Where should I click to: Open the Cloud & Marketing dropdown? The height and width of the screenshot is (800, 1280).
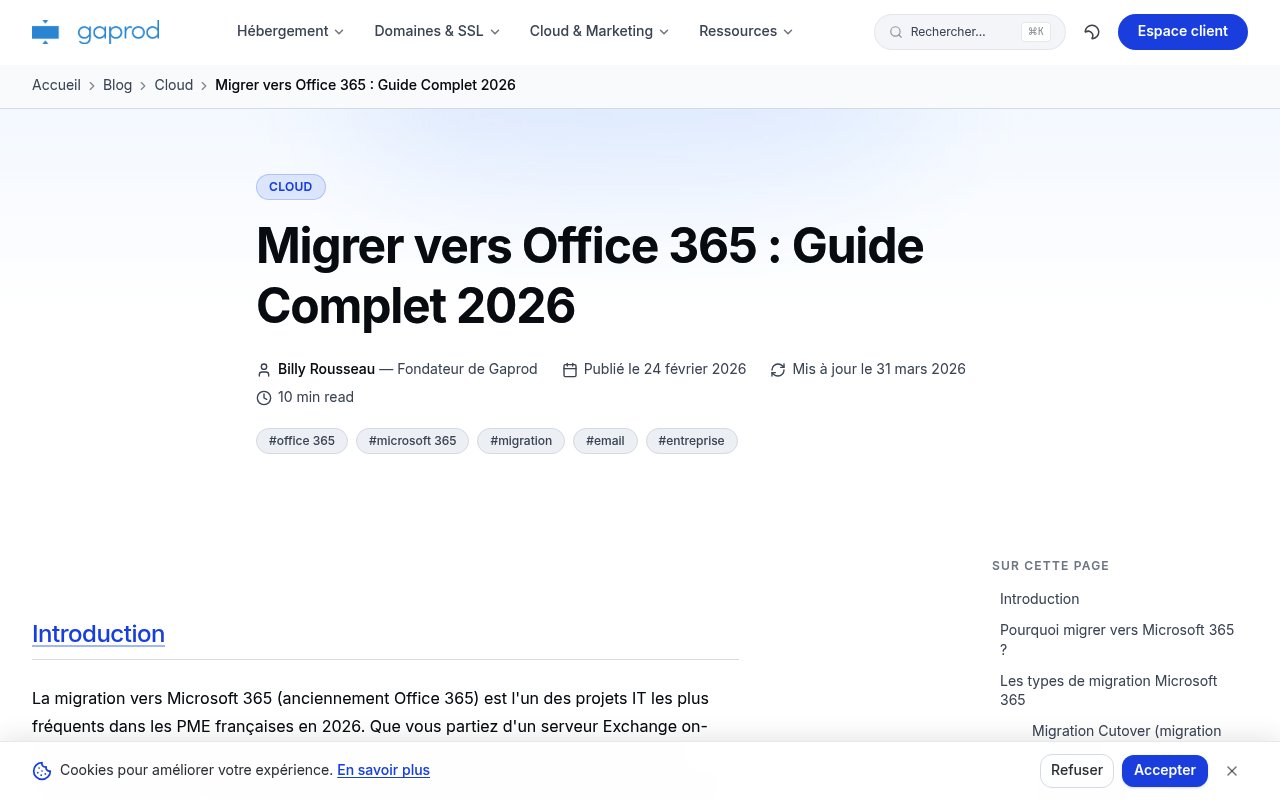tap(600, 31)
